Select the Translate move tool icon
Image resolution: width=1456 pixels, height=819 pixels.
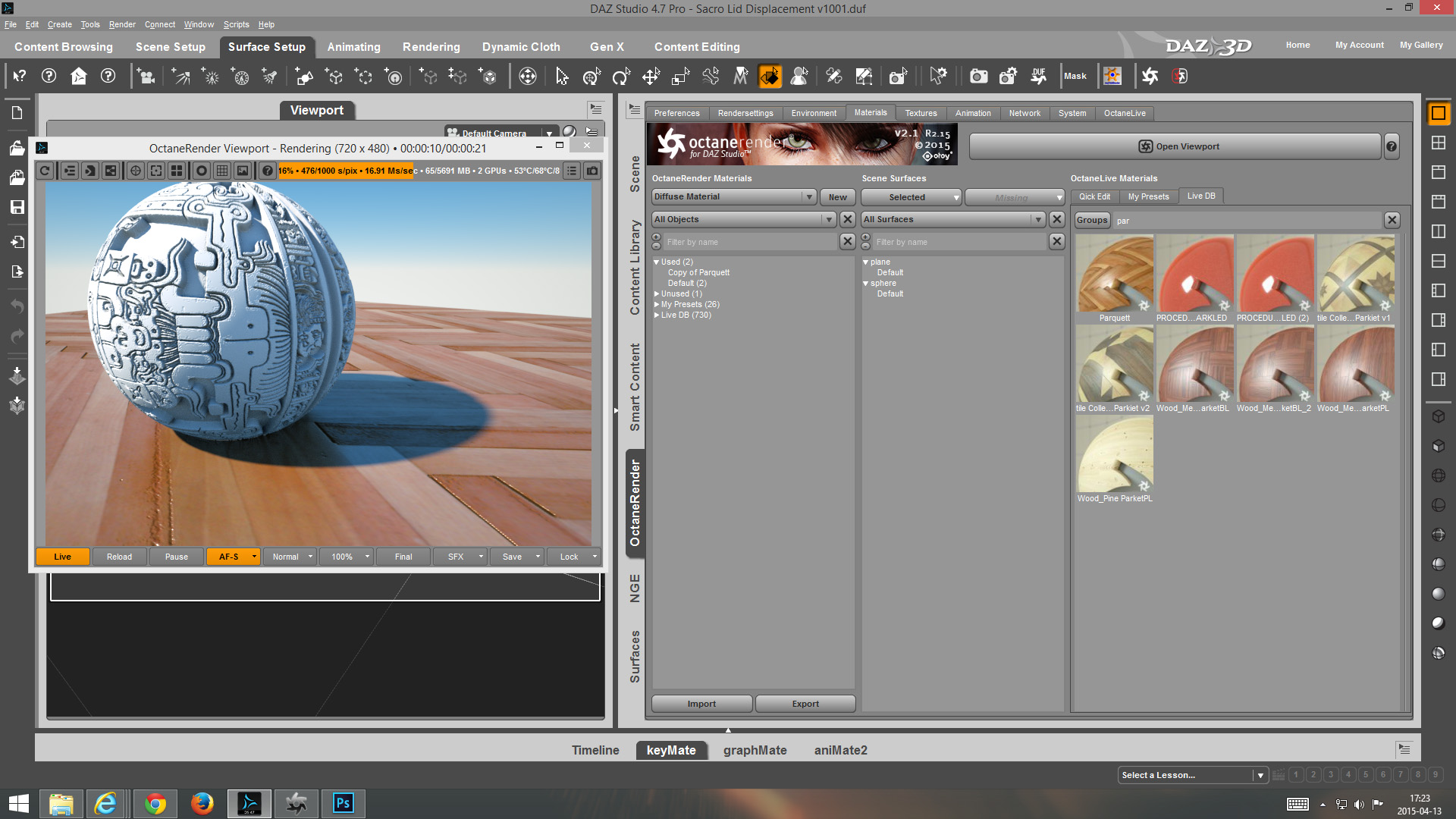[x=651, y=76]
